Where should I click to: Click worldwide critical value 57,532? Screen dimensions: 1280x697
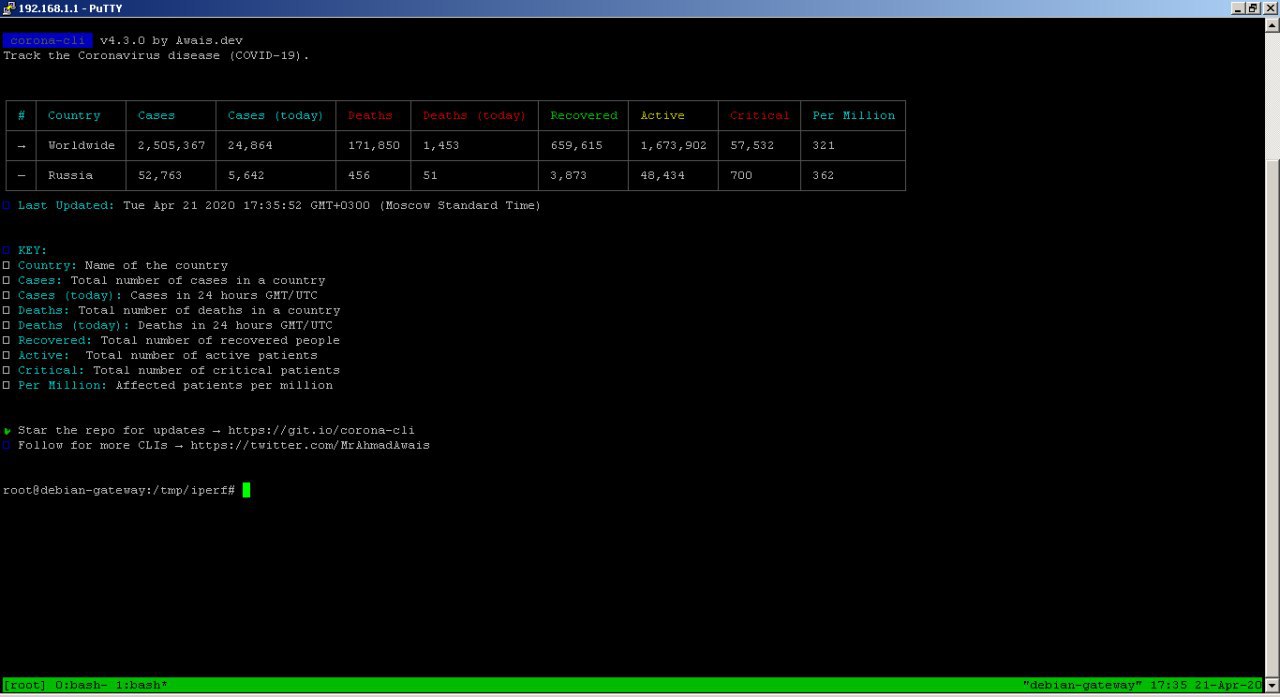tap(752, 146)
